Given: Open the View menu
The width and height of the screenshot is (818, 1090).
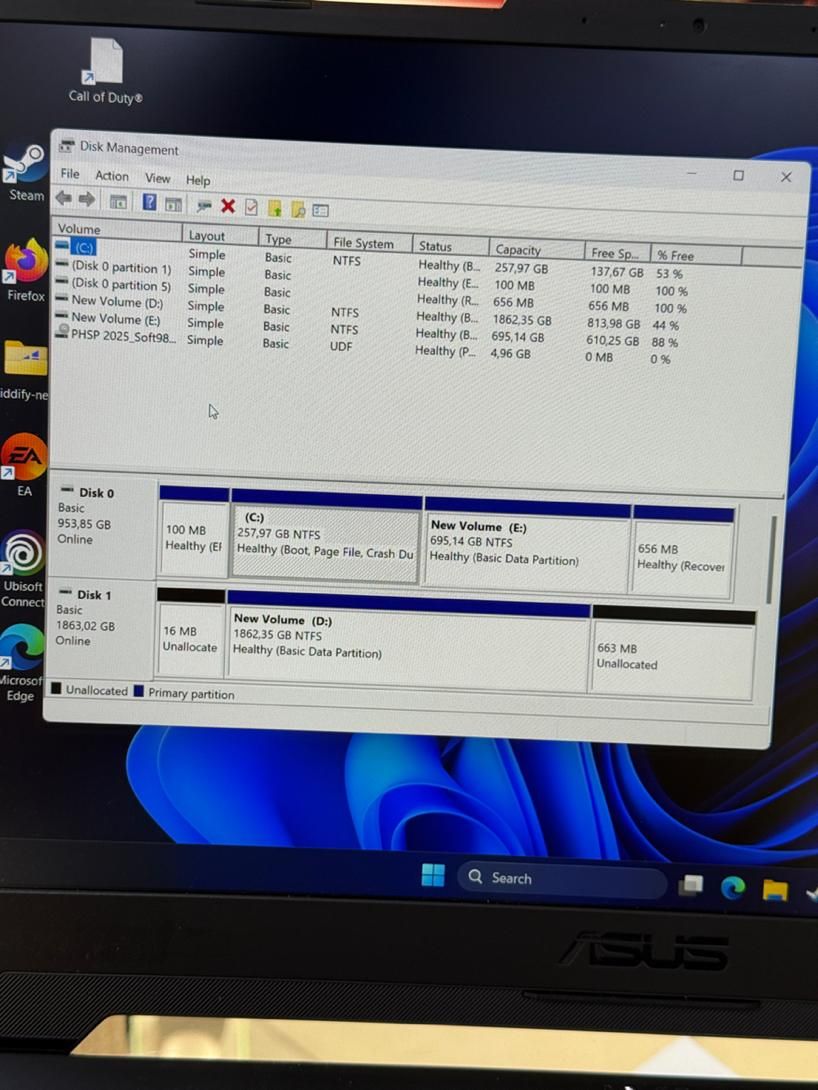Looking at the screenshot, I should coord(158,178).
